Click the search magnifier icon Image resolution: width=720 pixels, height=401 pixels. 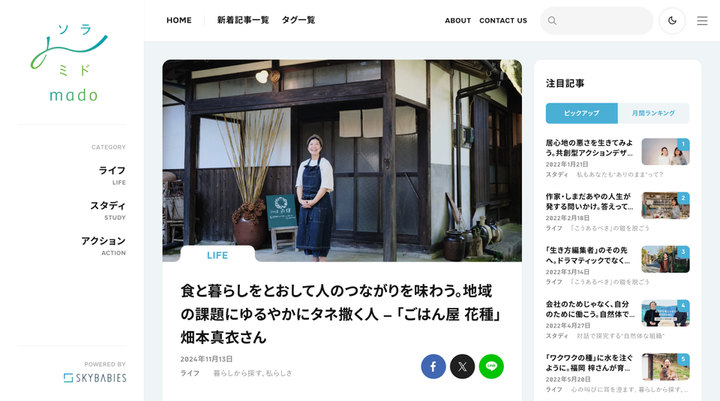click(552, 21)
